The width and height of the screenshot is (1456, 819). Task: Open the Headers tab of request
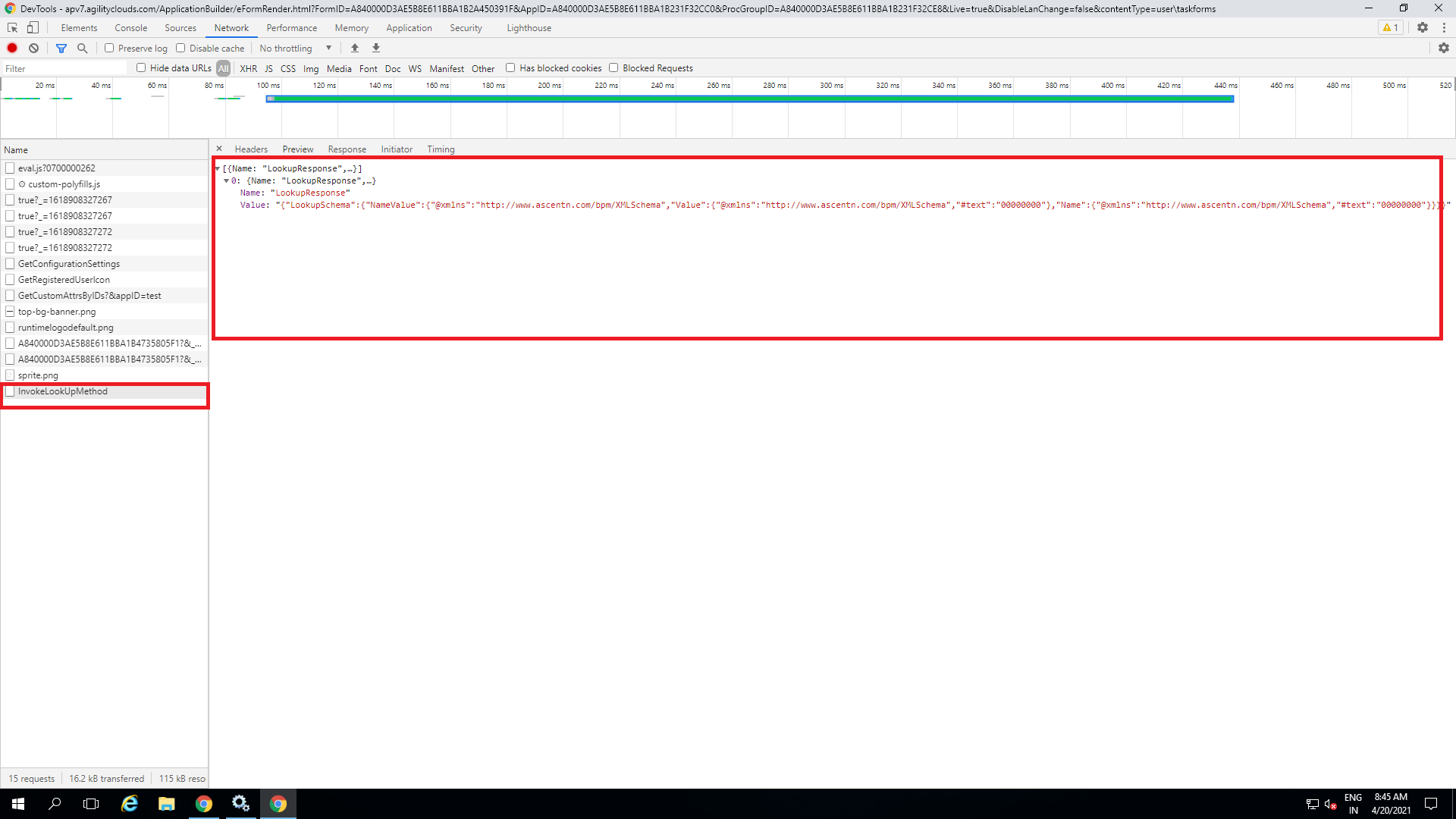[x=251, y=149]
